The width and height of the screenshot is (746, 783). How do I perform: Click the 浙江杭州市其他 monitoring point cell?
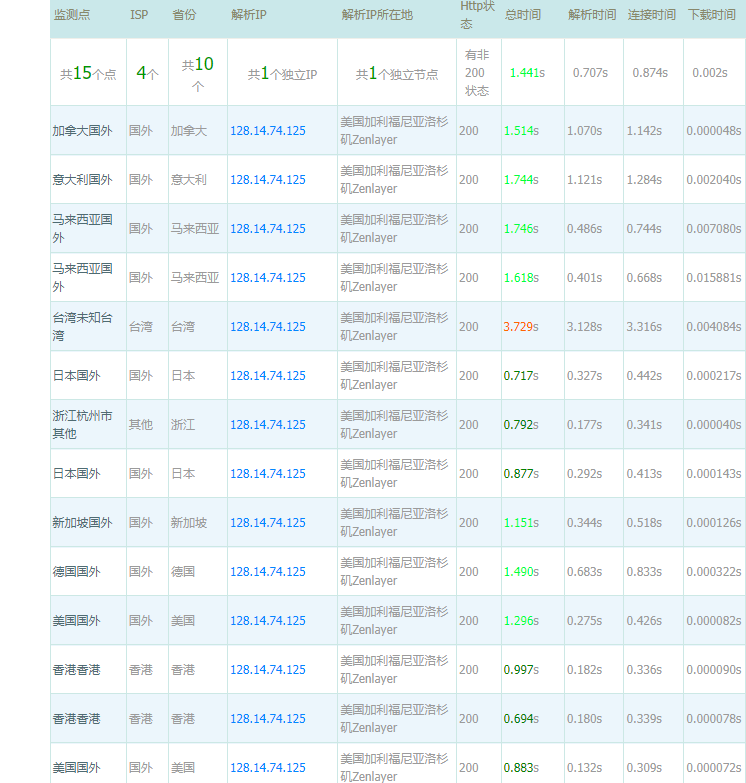pyautogui.click(x=82, y=424)
